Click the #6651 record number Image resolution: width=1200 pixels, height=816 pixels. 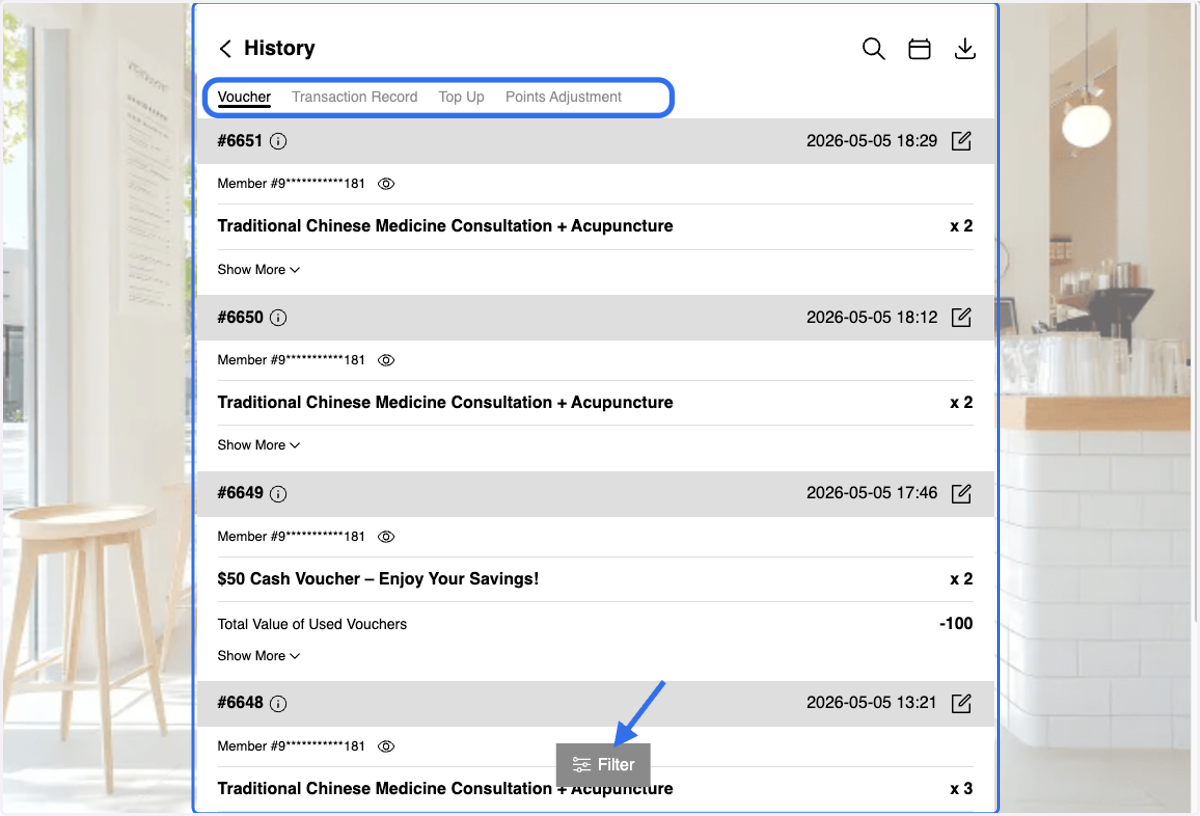click(x=240, y=141)
